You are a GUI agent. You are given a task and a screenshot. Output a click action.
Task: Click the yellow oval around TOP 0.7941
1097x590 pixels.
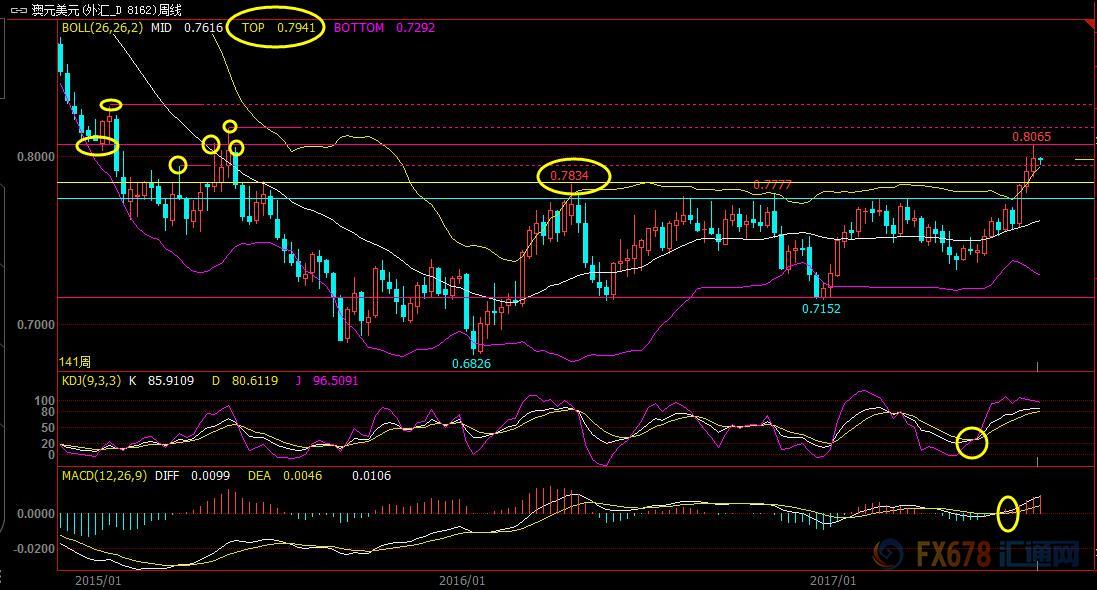pyautogui.click(x=276, y=27)
